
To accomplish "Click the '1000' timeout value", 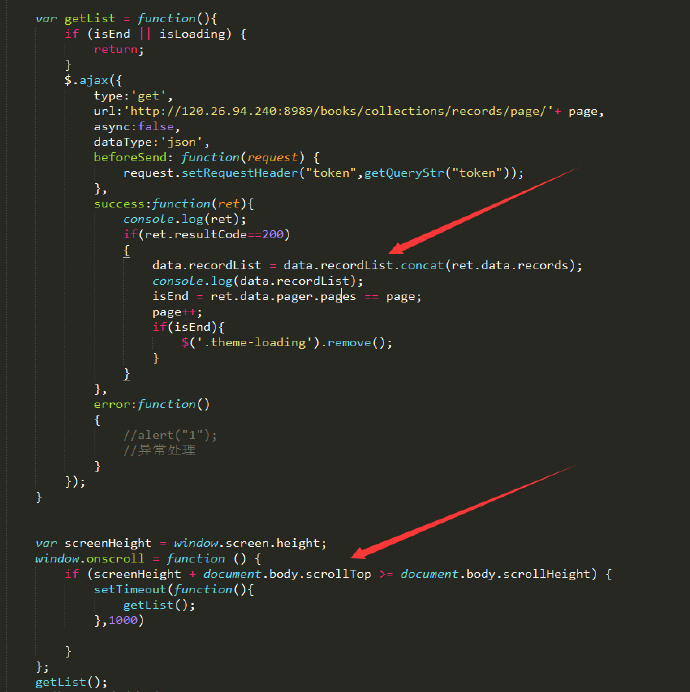I will pos(123,621).
